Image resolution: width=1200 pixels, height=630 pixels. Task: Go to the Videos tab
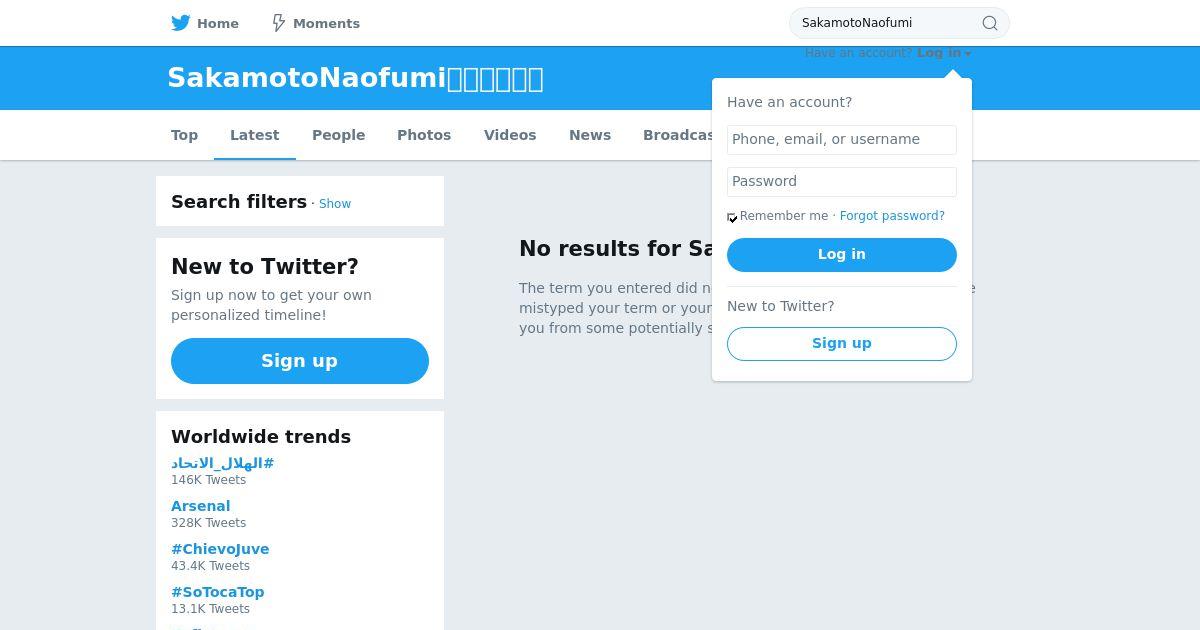510,135
